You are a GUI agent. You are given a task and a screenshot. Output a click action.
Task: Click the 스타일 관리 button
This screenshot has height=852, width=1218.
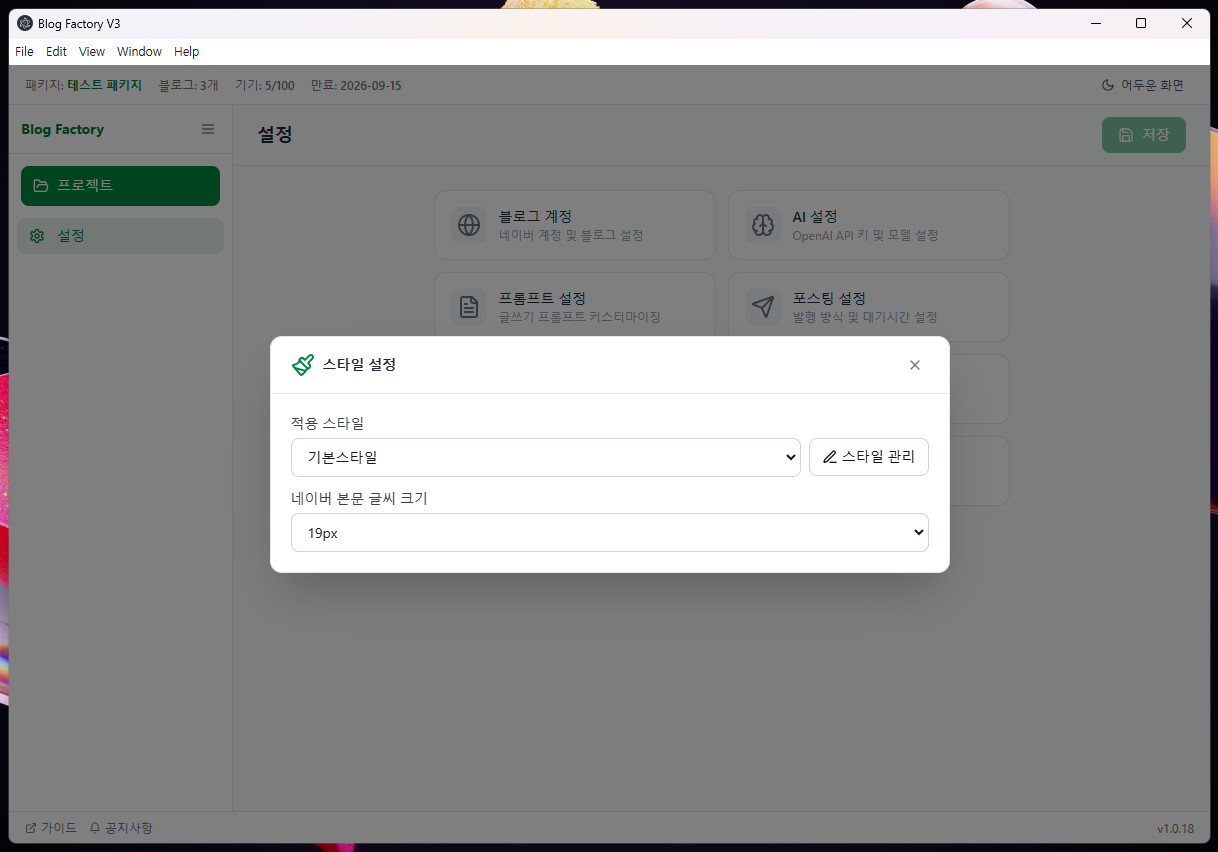[868, 457]
